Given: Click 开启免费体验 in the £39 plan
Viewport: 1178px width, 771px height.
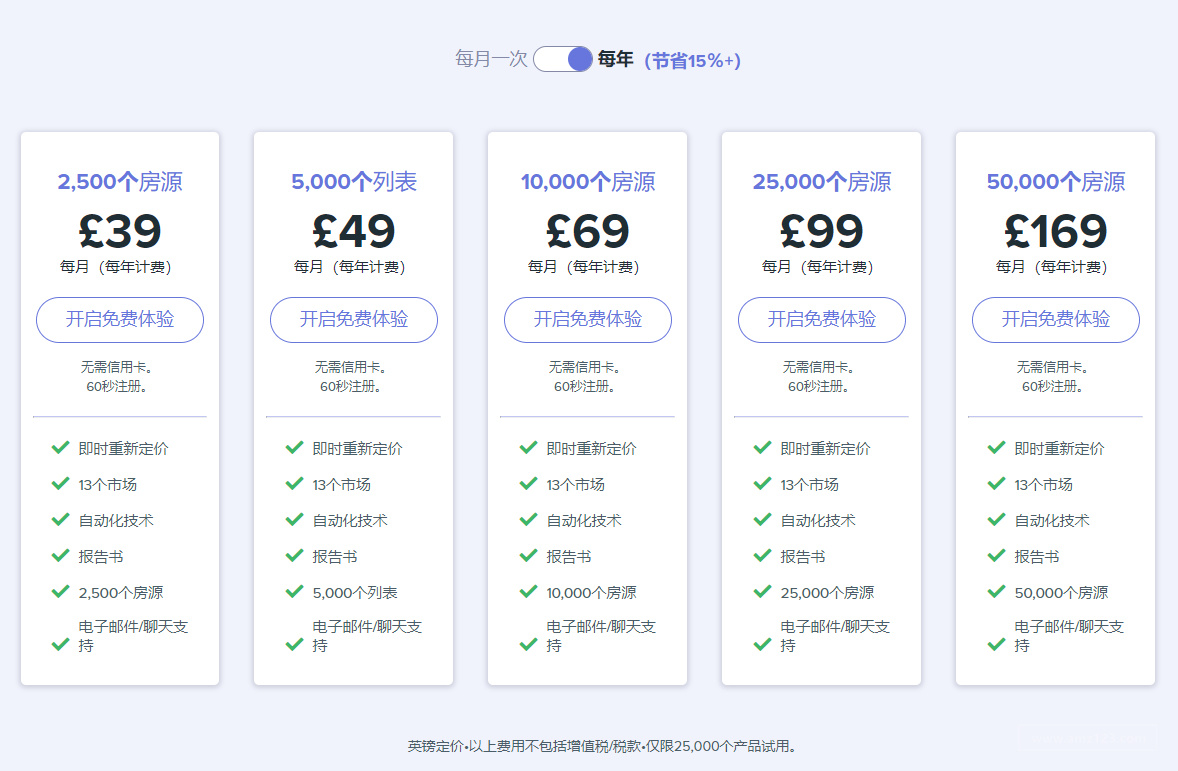Looking at the screenshot, I should 120,320.
